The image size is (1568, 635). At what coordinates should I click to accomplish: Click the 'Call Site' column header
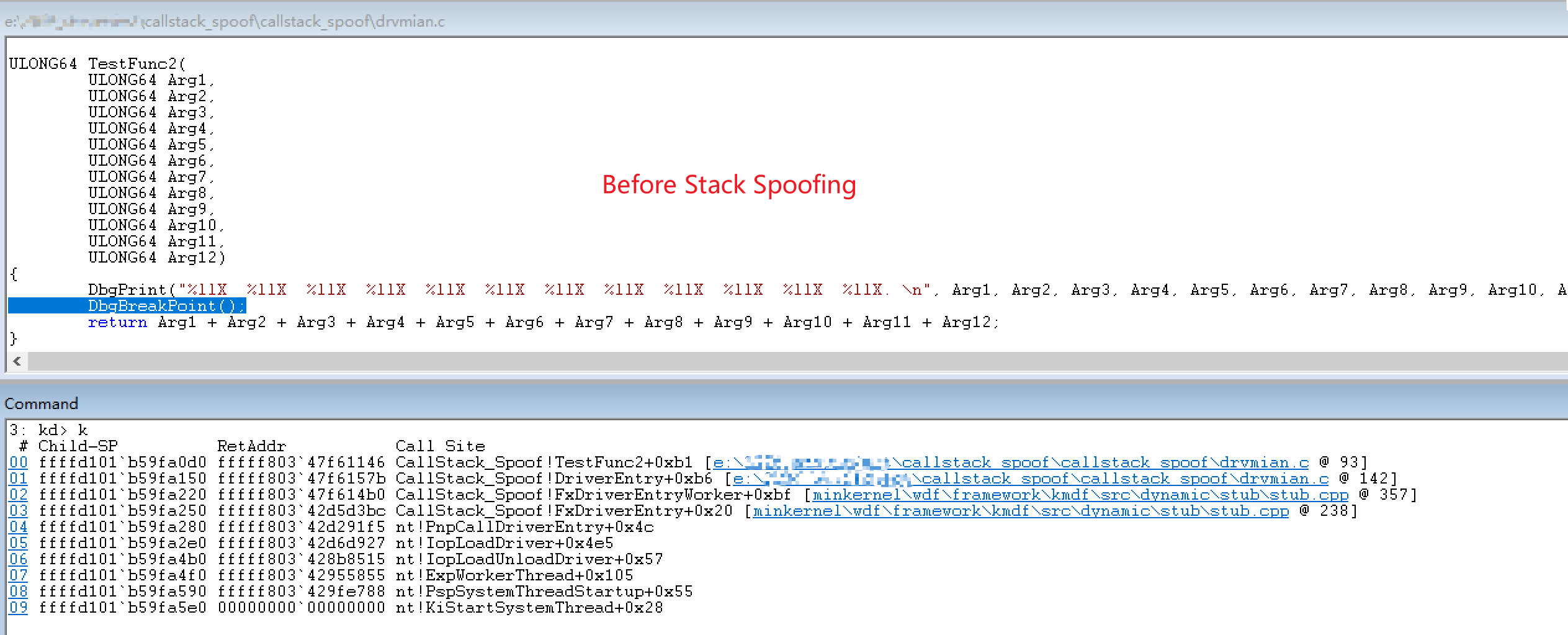pyautogui.click(x=441, y=446)
